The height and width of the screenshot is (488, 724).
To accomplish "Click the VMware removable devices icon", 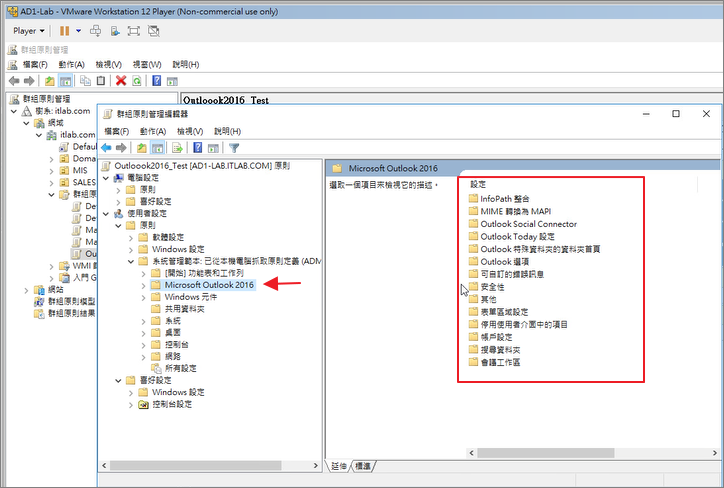I will pos(115,31).
